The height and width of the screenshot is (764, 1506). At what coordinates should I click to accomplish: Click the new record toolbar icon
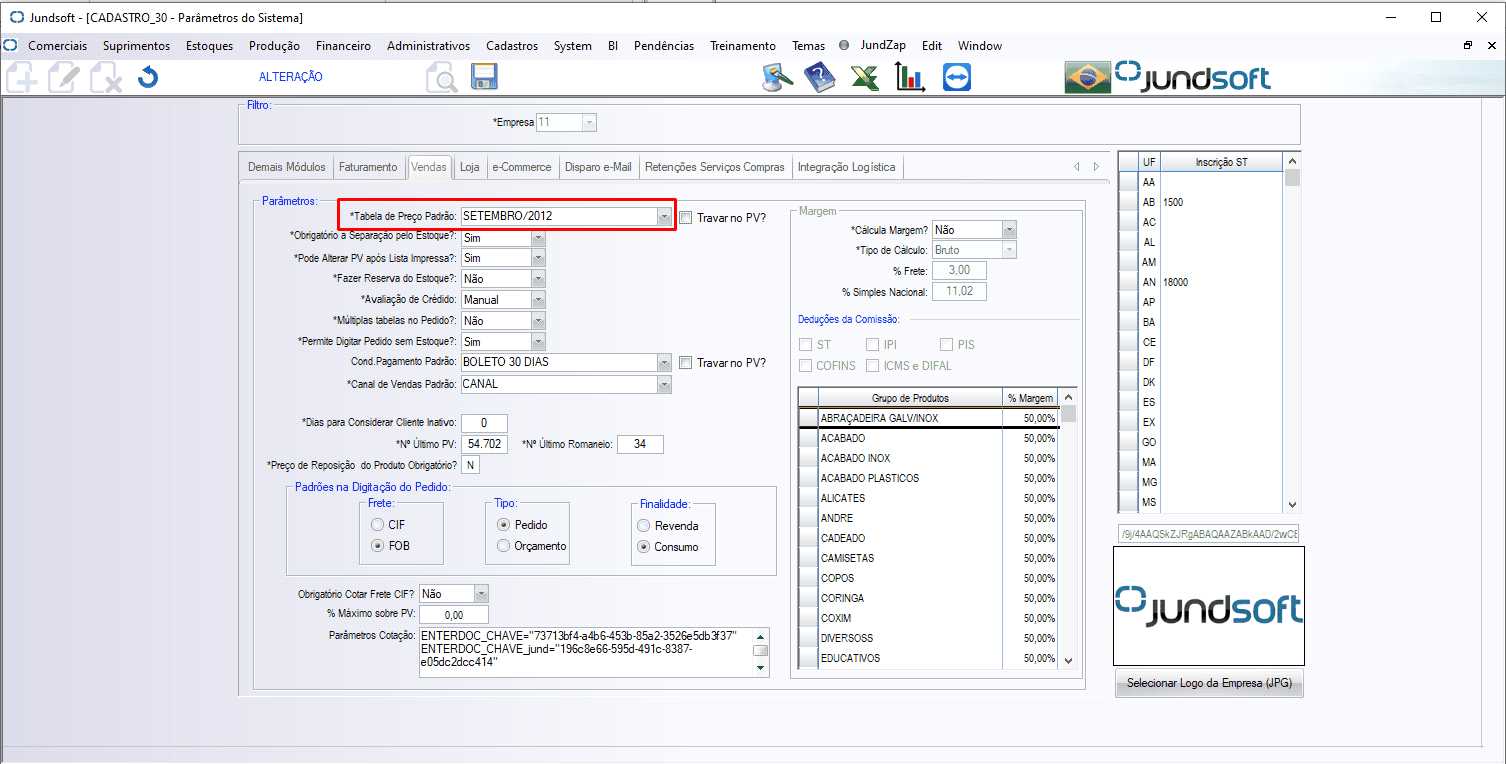pos(22,78)
